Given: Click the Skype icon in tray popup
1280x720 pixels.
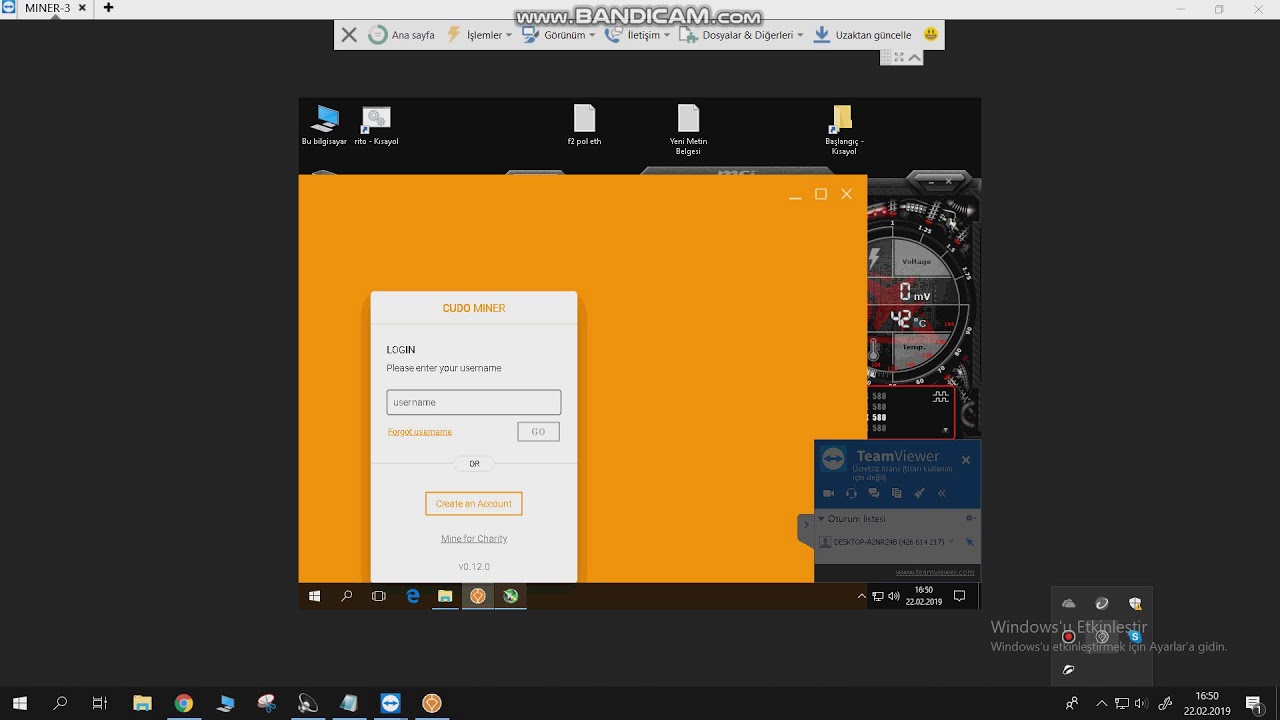Looking at the screenshot, I should tap(1135, 636).
